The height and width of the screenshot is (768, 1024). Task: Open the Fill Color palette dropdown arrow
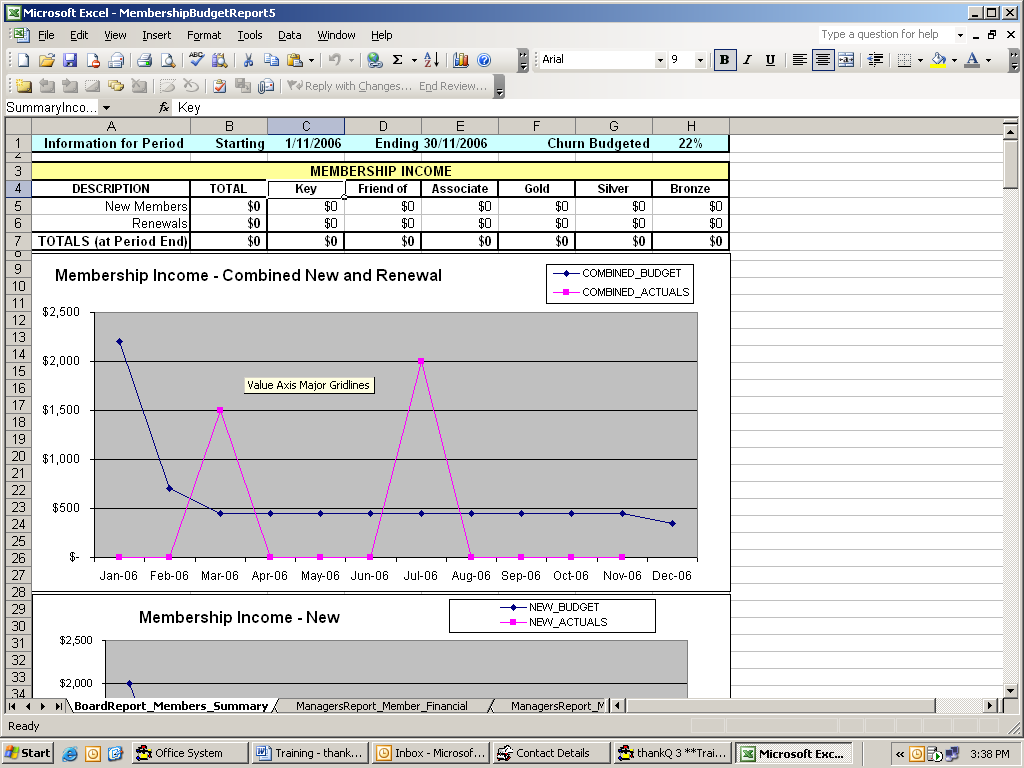pos(954,60)
